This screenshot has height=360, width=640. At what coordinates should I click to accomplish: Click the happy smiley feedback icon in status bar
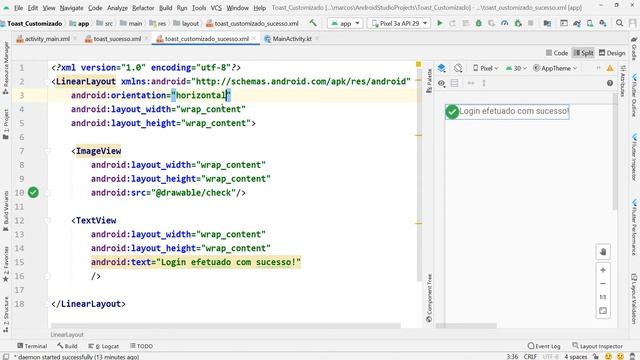pyautogui.click(x=608, y=357)
